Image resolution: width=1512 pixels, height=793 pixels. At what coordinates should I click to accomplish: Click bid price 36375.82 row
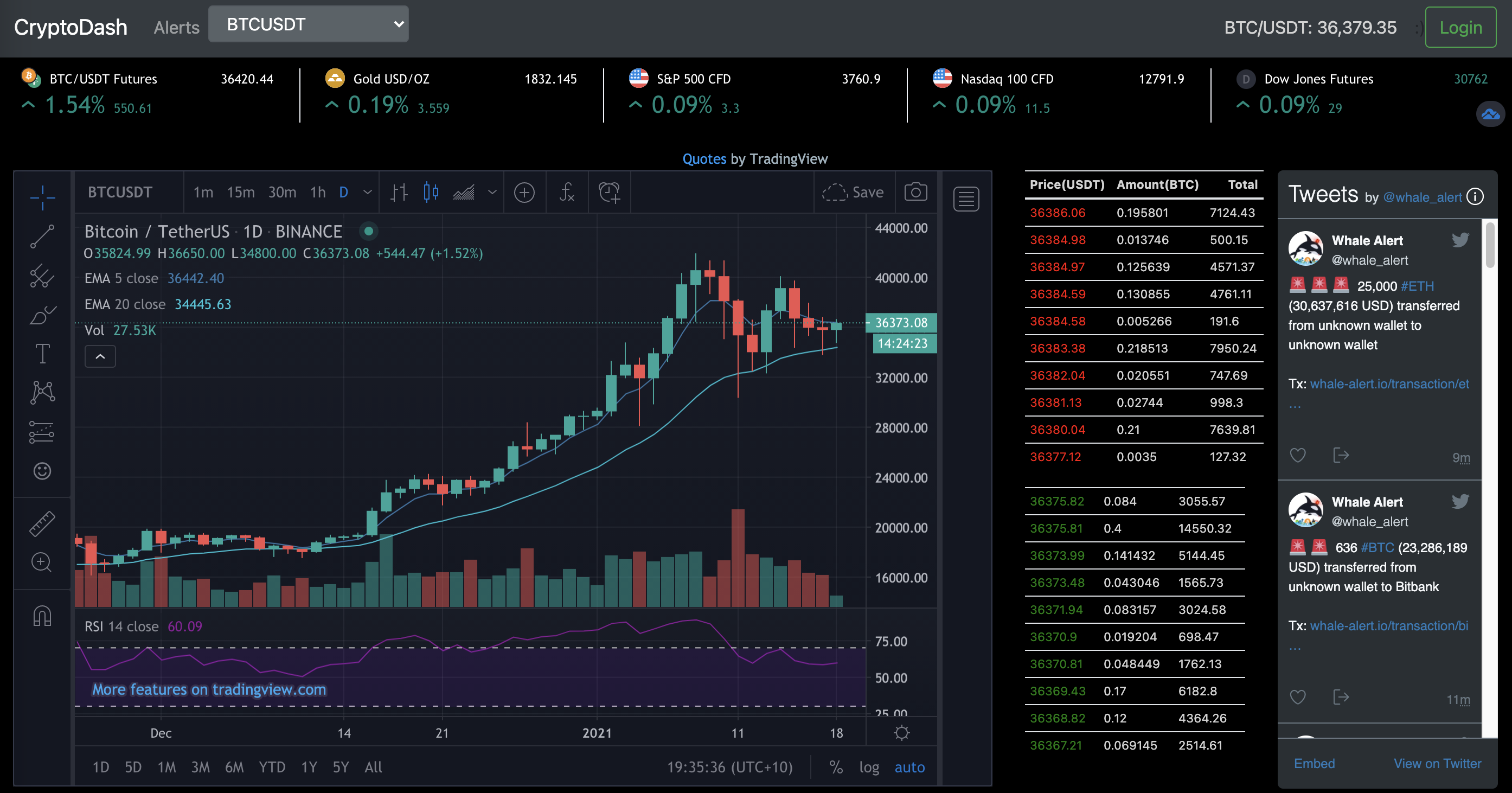pyautogui.click(x=1135, y=501)
